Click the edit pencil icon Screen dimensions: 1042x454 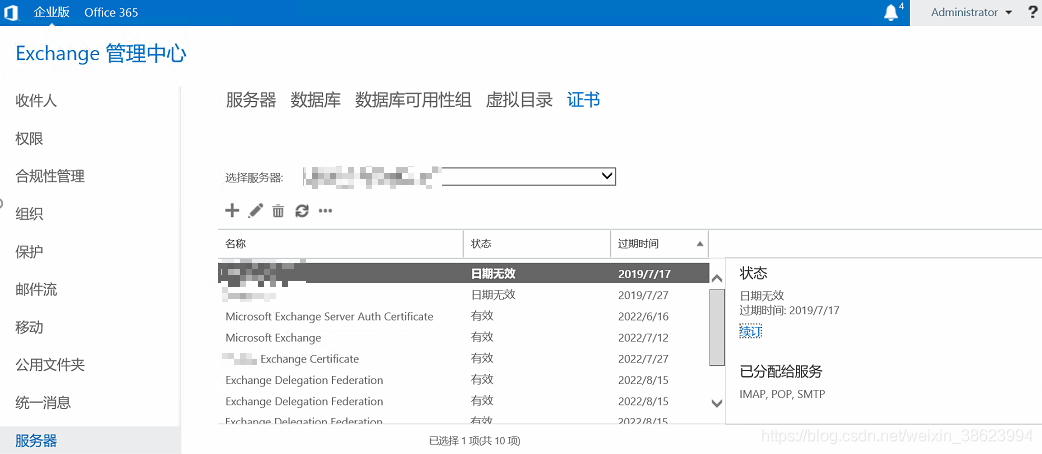click(x=255, y=211)
